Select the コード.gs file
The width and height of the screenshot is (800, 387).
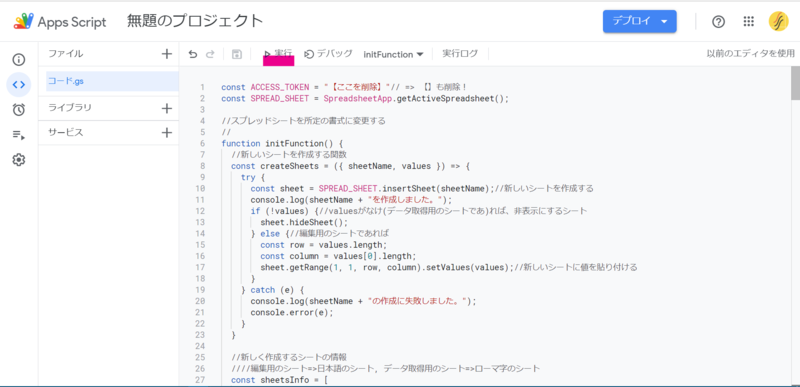pos(112,81)
